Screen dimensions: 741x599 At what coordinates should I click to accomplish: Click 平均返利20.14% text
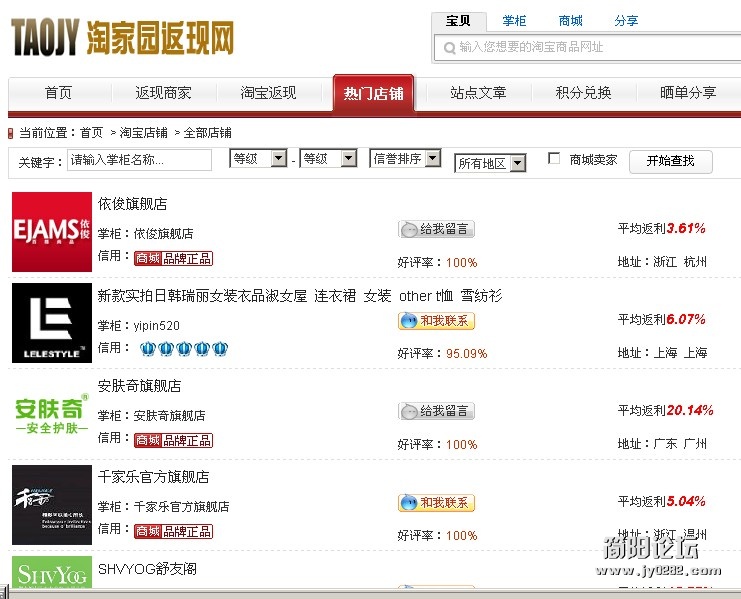click(x=665, y=411)
